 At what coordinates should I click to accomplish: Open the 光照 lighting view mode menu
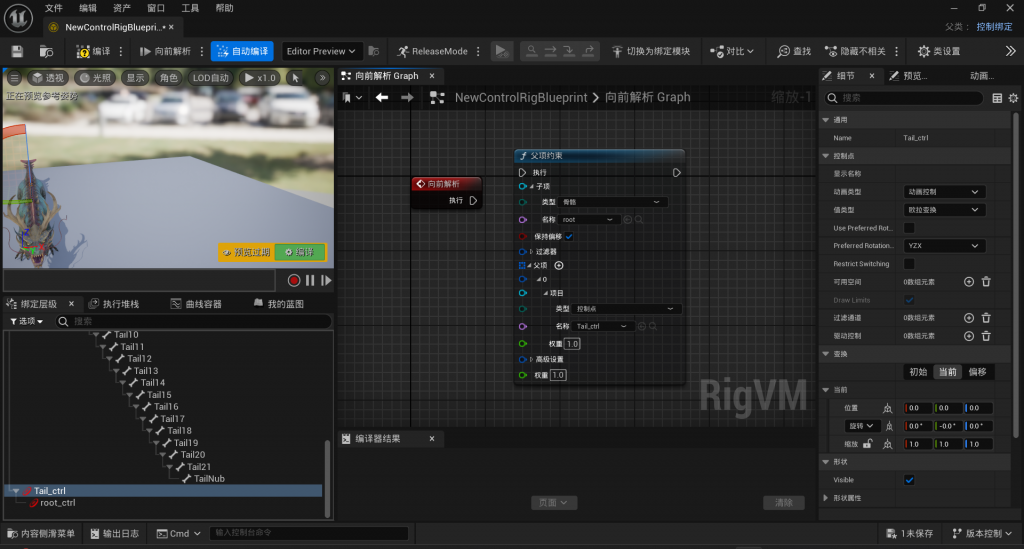point(95,78)
